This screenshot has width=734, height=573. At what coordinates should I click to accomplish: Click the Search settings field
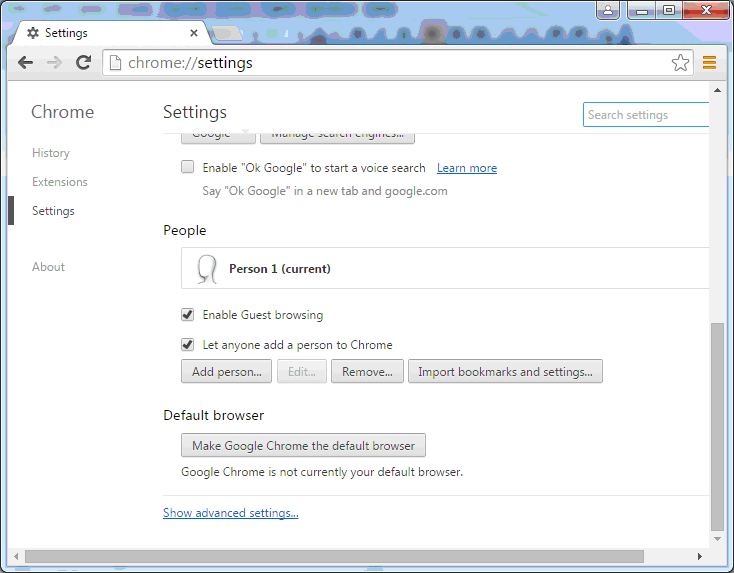click(646, 115)
